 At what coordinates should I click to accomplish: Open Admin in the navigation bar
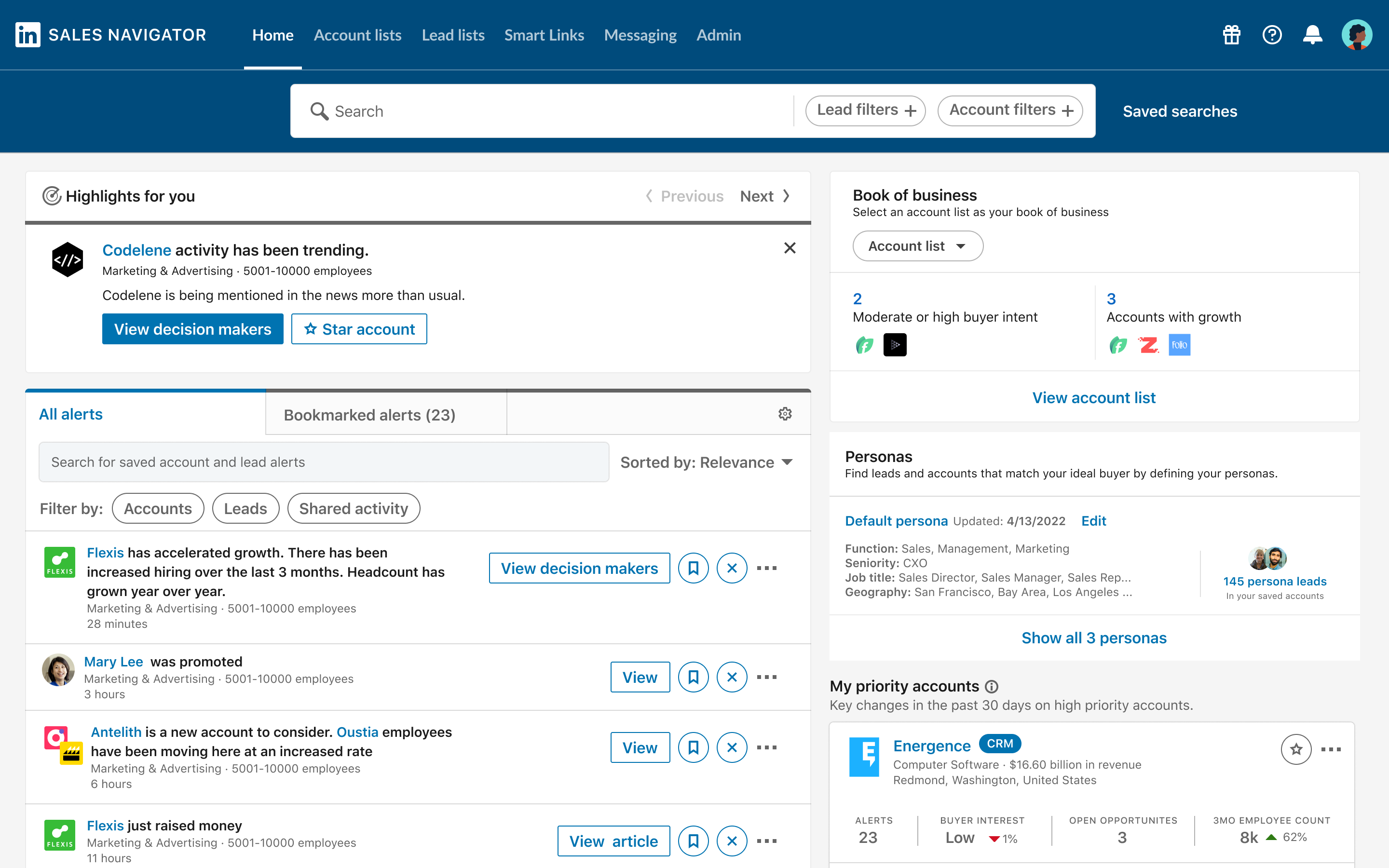(719, 35)
